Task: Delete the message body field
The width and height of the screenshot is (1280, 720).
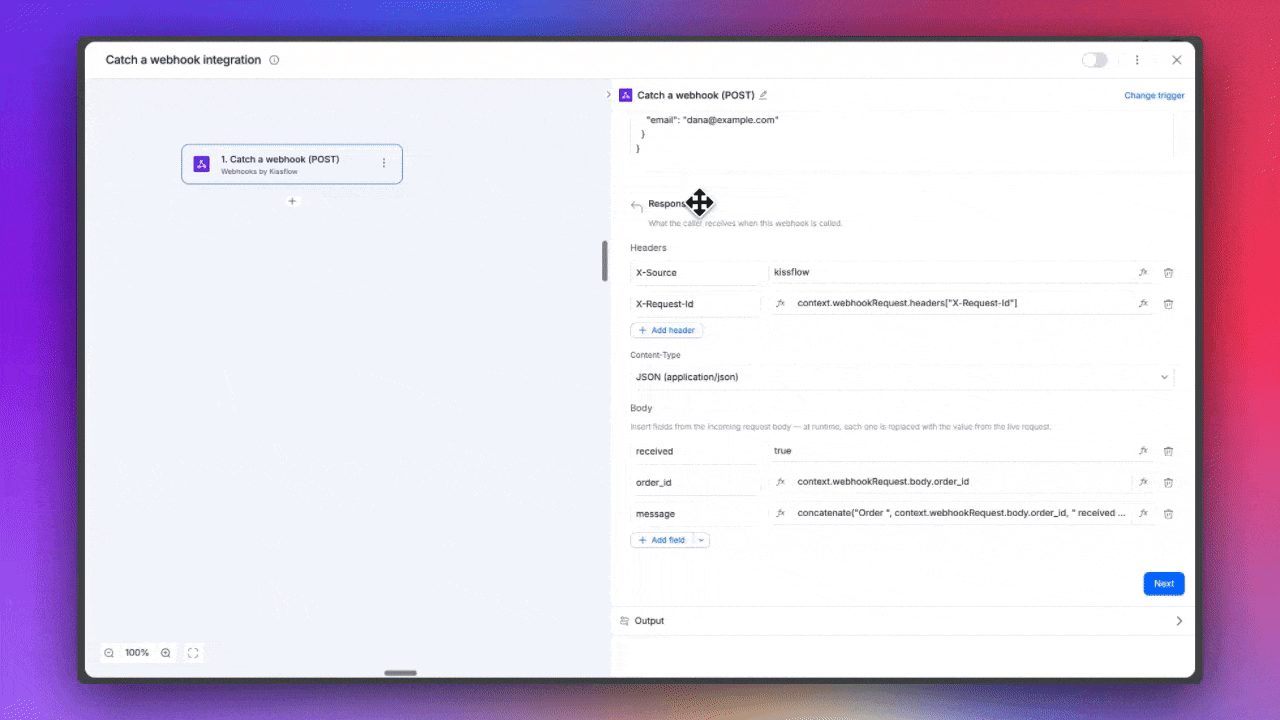Action: point(1168,513)
